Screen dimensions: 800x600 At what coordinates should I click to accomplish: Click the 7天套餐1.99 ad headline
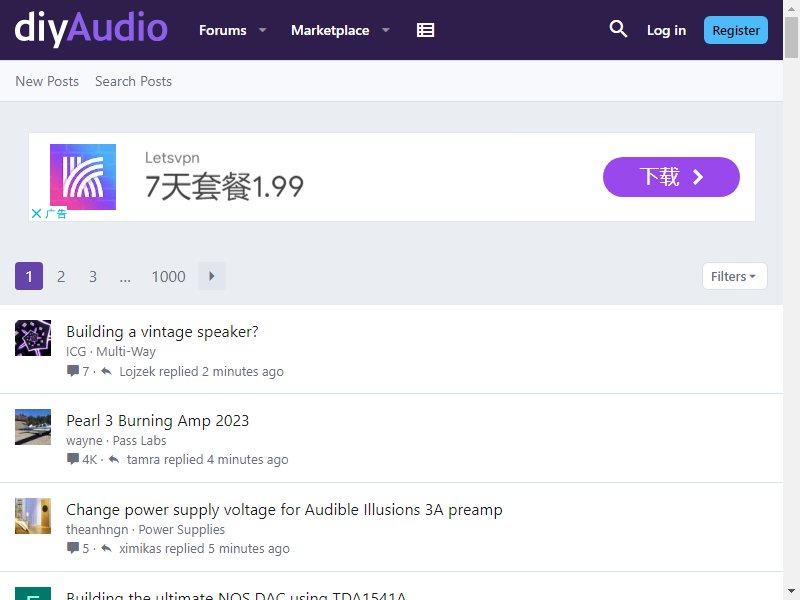(224, 186)
